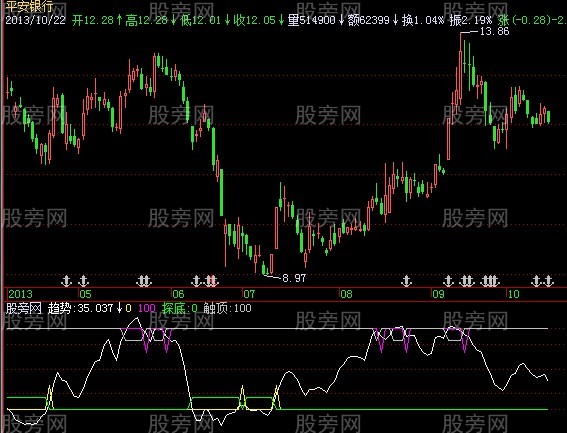The height and width of the screenshot is (433, 567).
Task: Click the open price 开12.28
Action: point(93,20)
